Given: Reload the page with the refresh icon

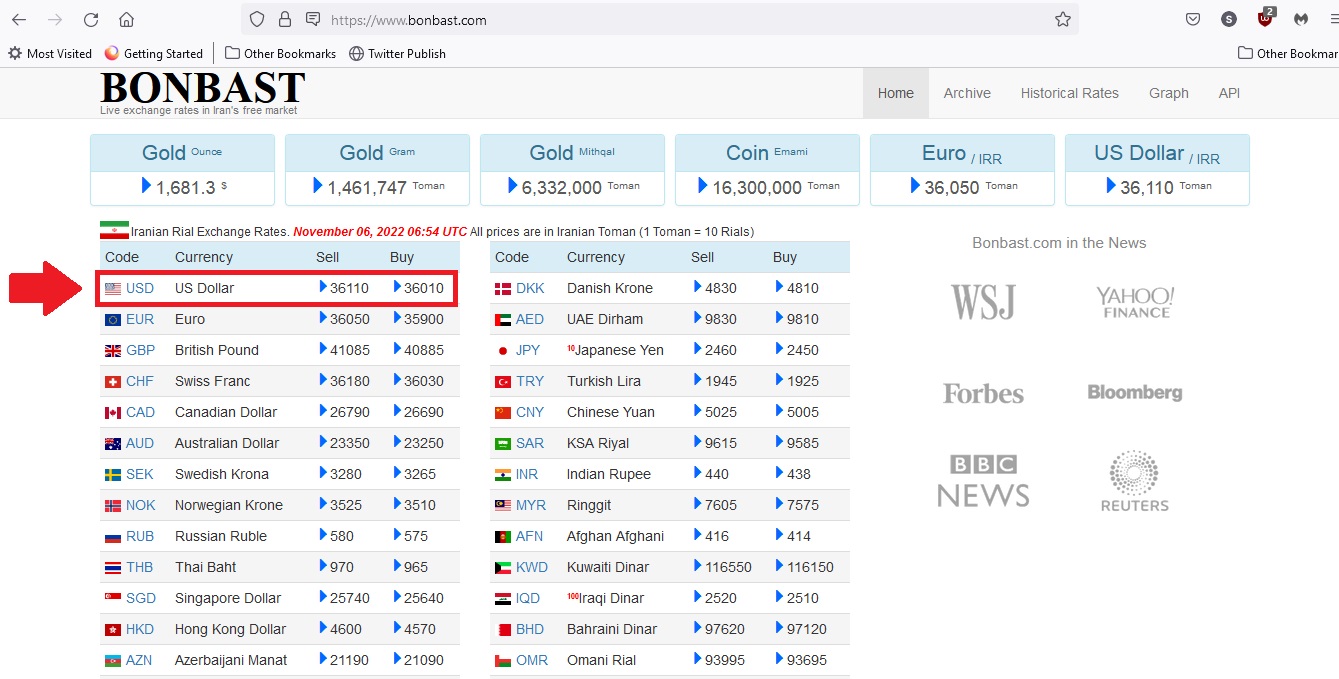Looking at the screenshot, I should coord(91,19).
